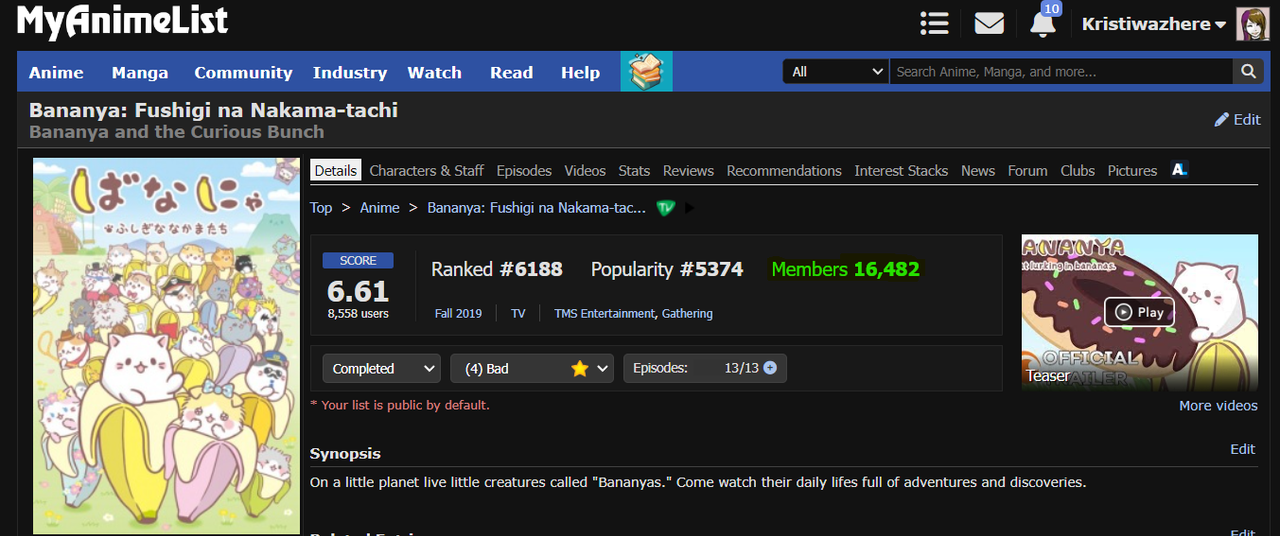Image resolution: width=1280 pixels, height=536 pixels.
Task: Click the blue A. icon after Pictures tab
Action: (x=1179, y=170)
